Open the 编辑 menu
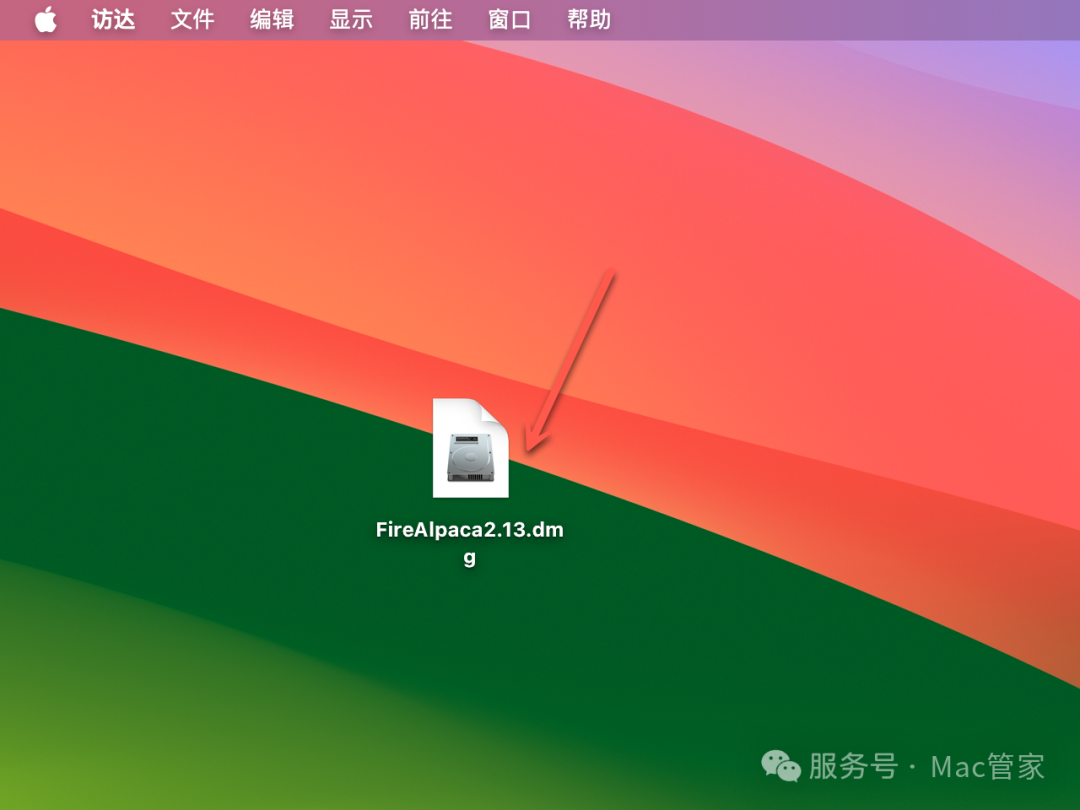1080x810 pixels. [271, 19]
